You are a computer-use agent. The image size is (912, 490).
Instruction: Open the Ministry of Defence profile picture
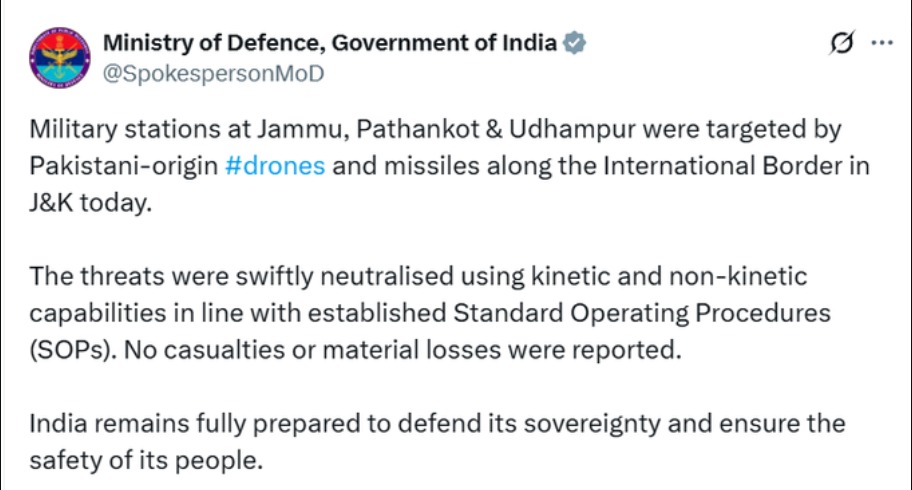(x=60, y=58)
